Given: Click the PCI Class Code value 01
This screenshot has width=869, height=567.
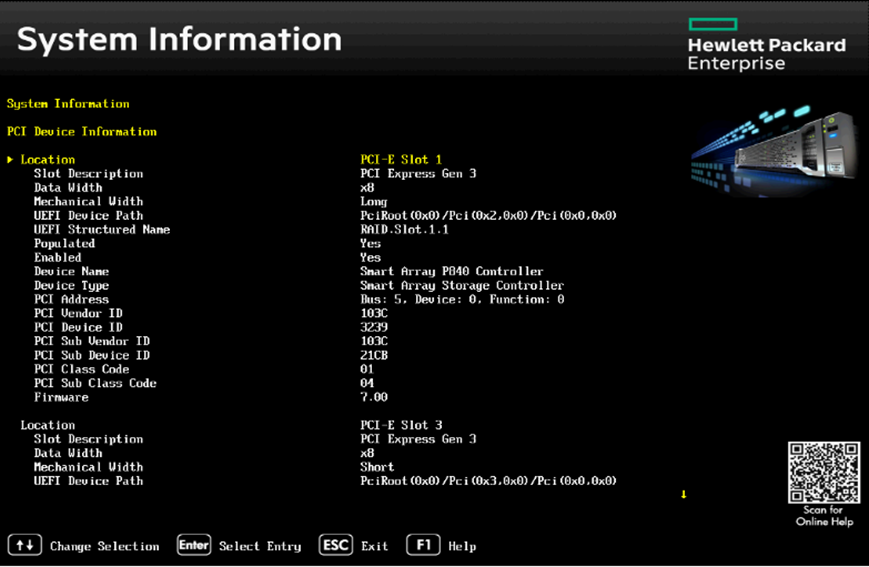Looking at the screenshot, I should [367, 369].
